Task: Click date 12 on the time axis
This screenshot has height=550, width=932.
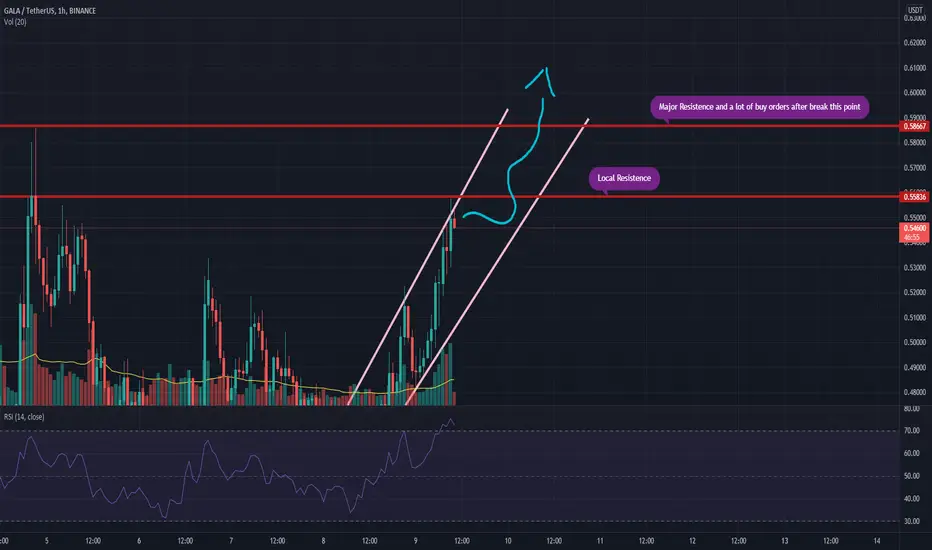Action: point(692,541)
